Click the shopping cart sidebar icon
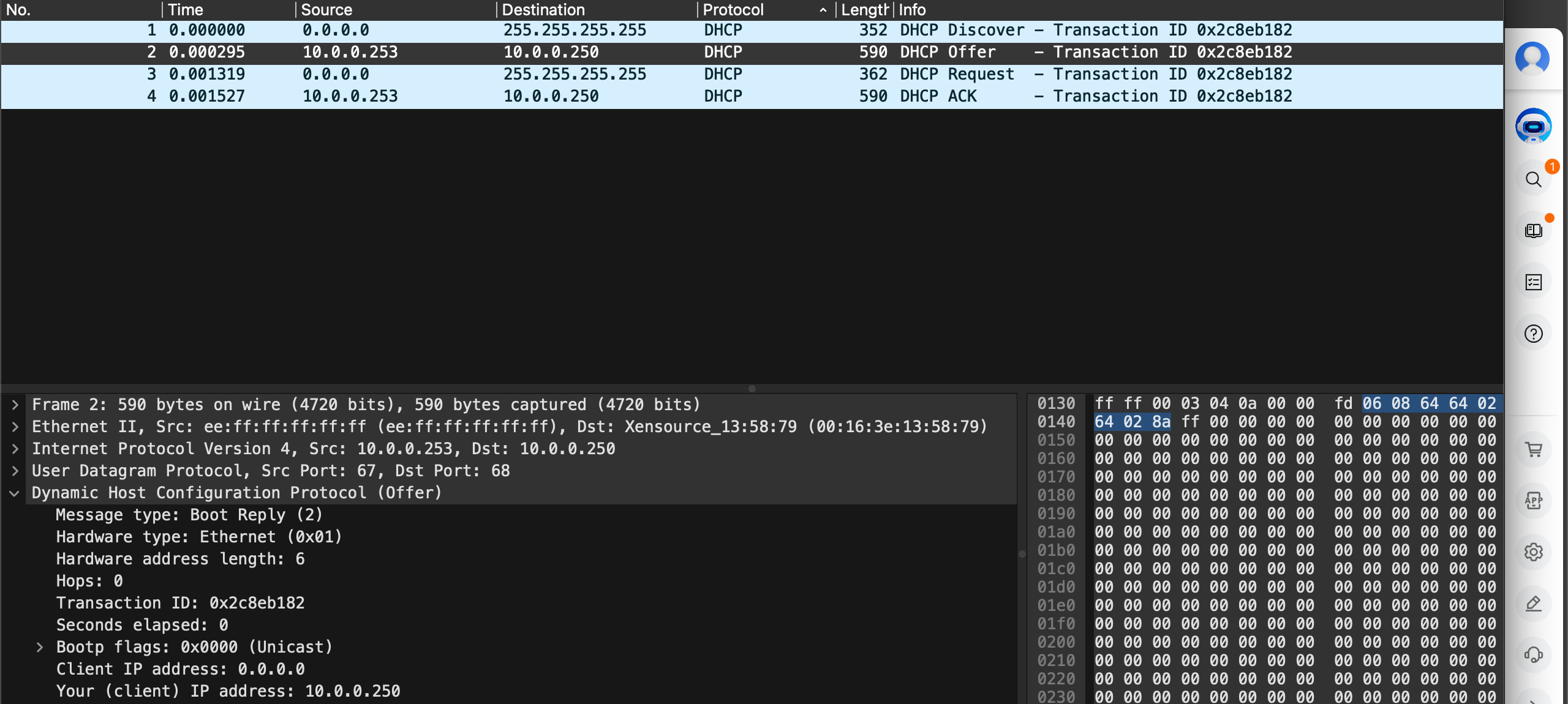Image resolution: width=1568 pixels, height=704 pixels. [1533, 450]
